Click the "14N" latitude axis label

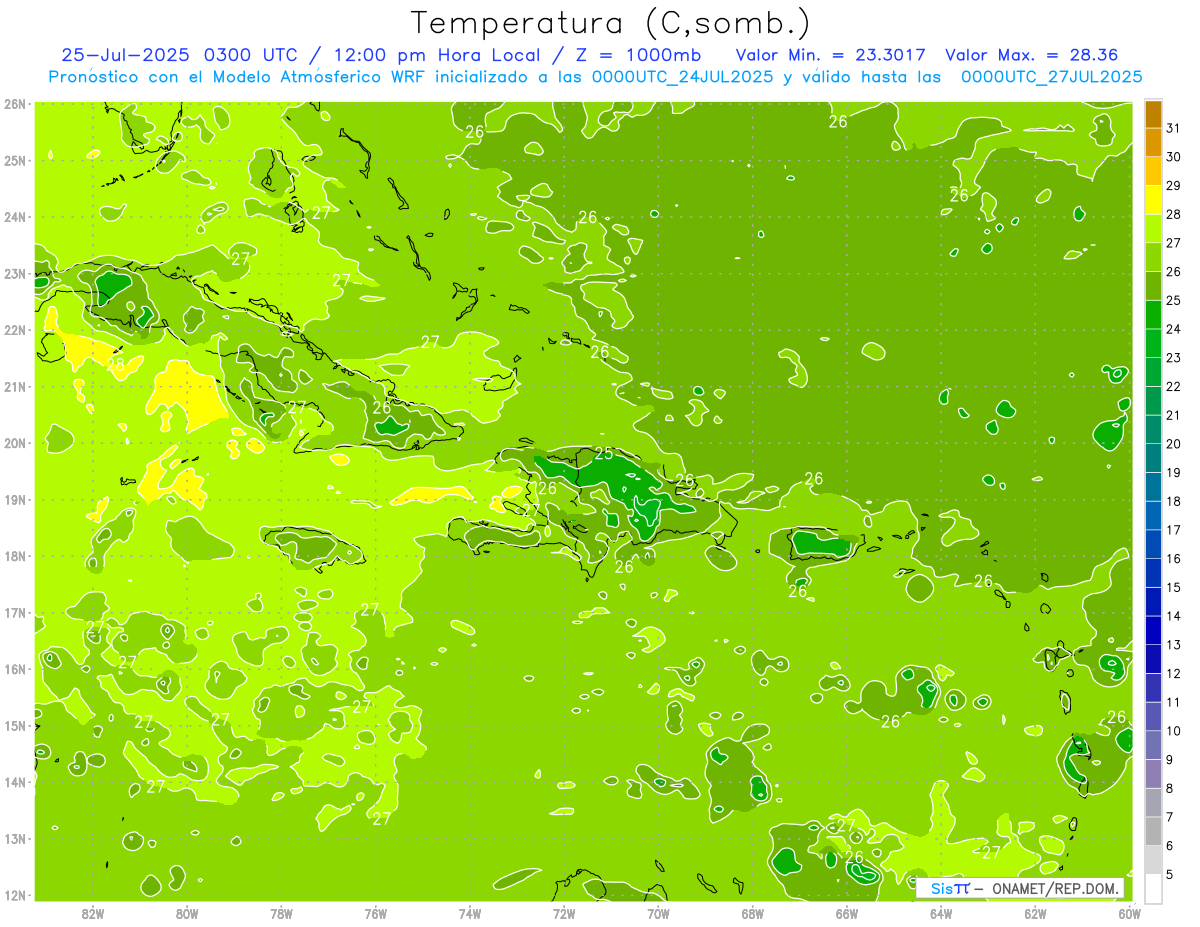[x=14, y=782]
